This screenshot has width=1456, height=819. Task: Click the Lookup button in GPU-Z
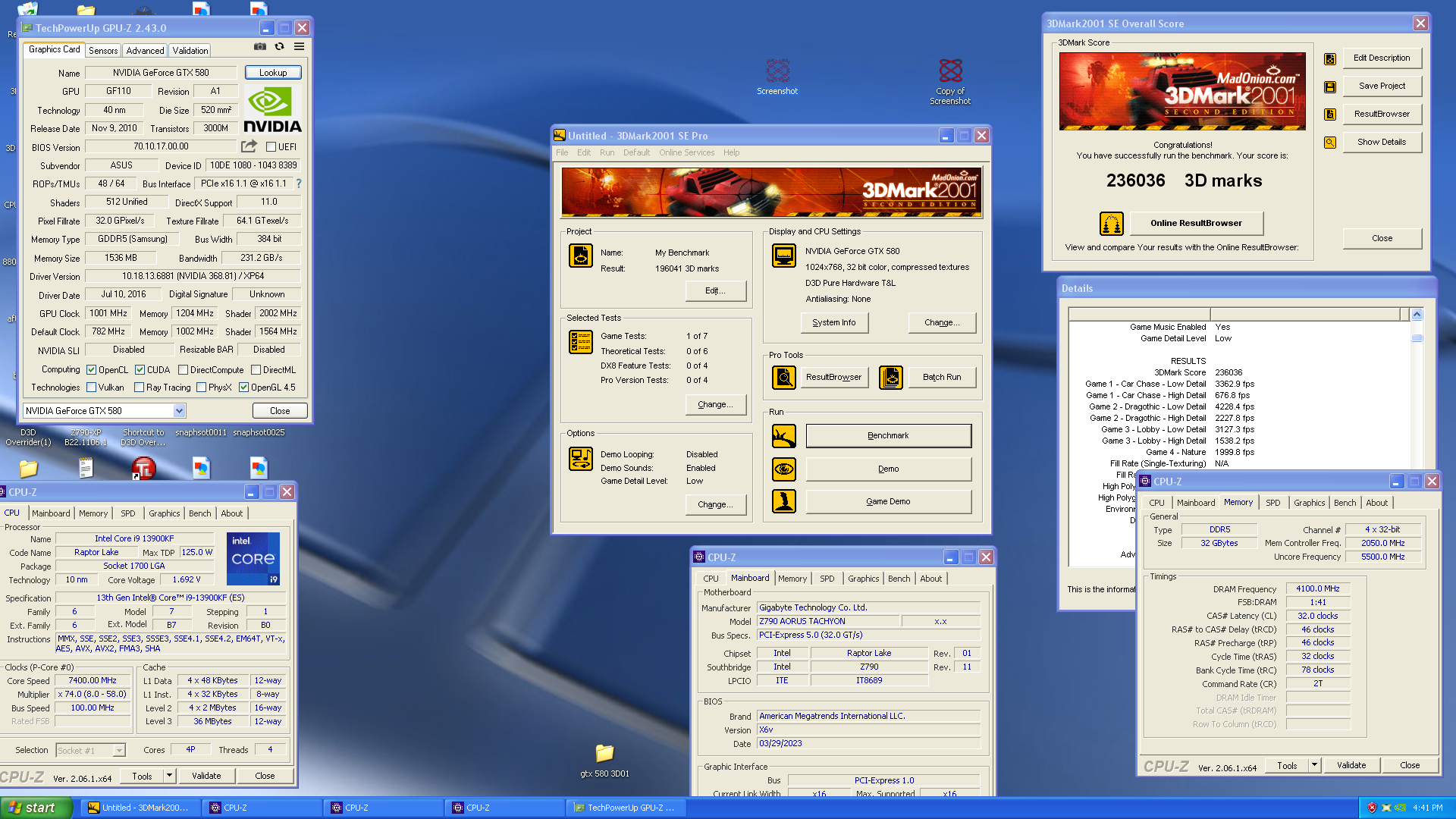point(273,73)
